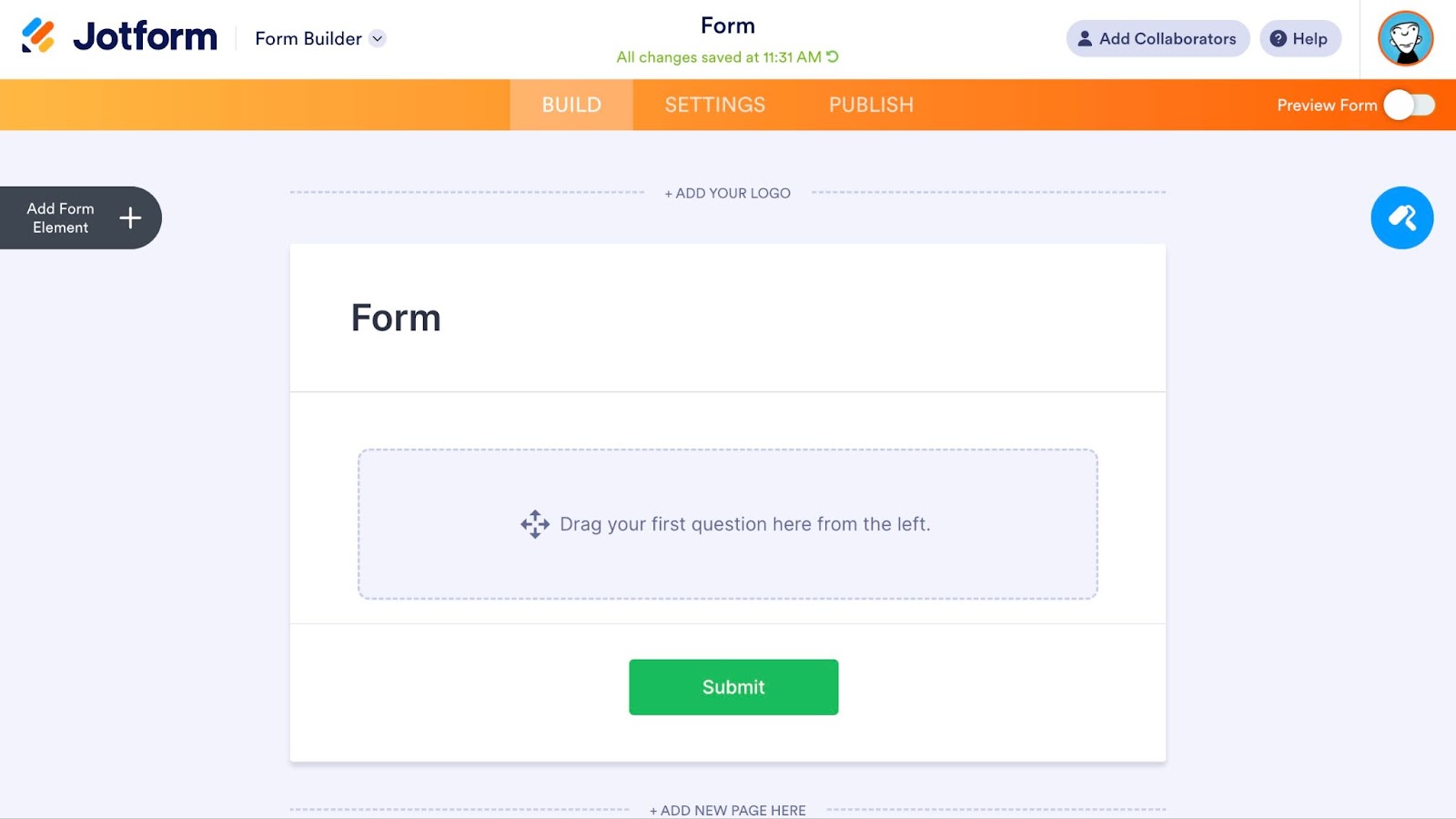
Task: Toggle the Preview Form switch
Action: (1409, 105)
